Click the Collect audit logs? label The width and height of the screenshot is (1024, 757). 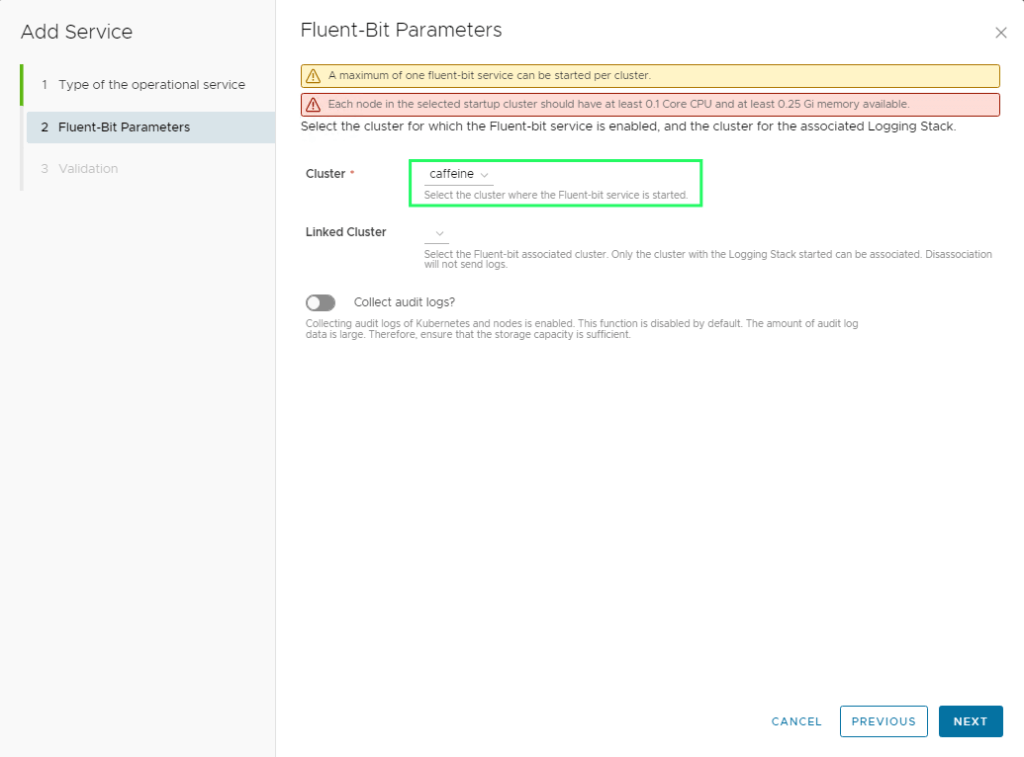[x=404, y=302]
